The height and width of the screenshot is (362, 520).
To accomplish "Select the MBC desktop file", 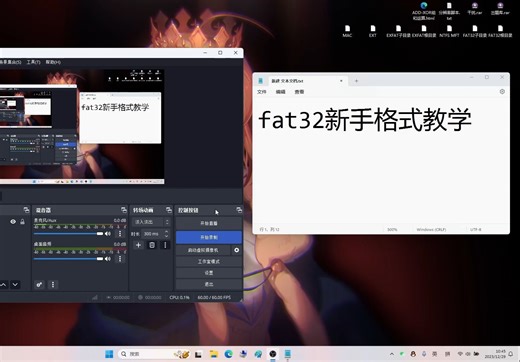I will coord(347,31).
